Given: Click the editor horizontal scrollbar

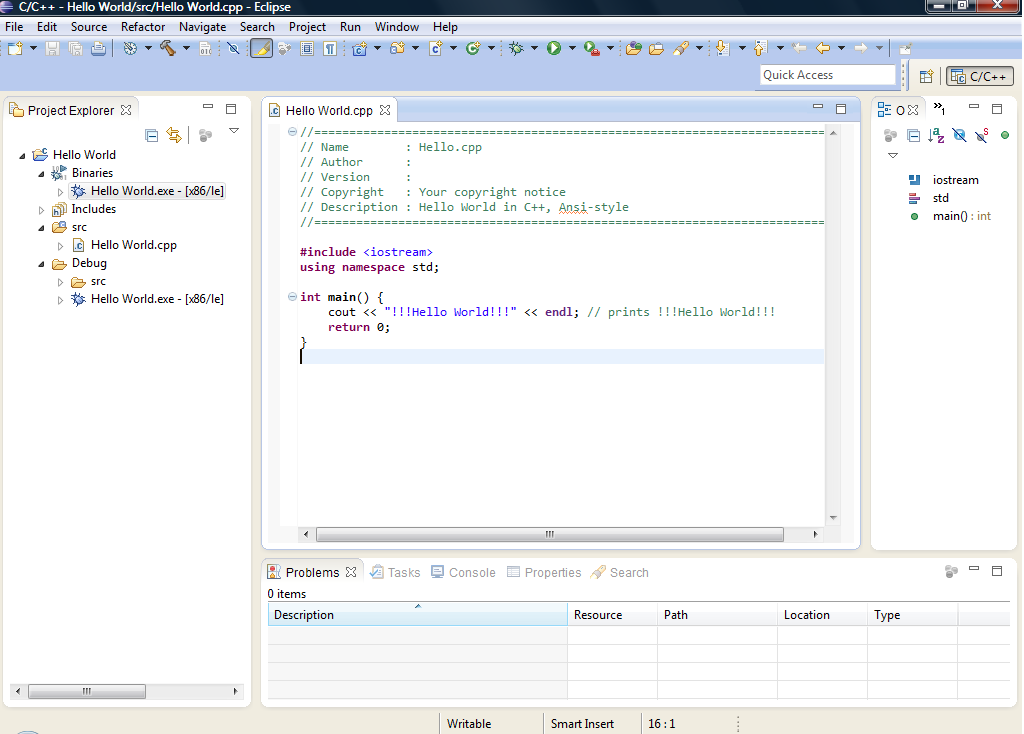Looking at the screenshot, I should tap(549, 535).
